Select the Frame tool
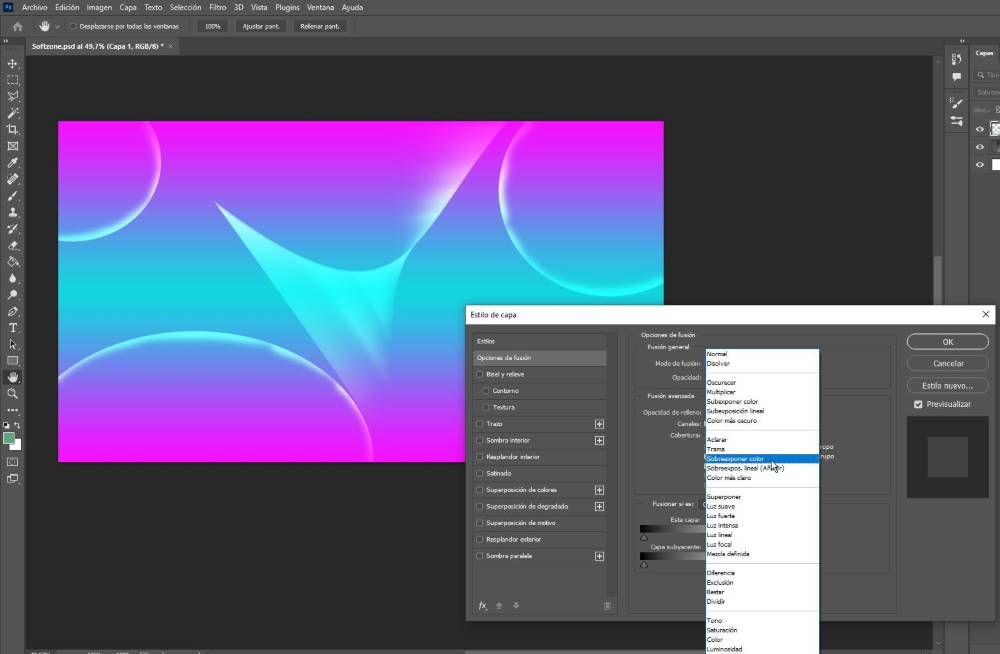 coord(12,146)
